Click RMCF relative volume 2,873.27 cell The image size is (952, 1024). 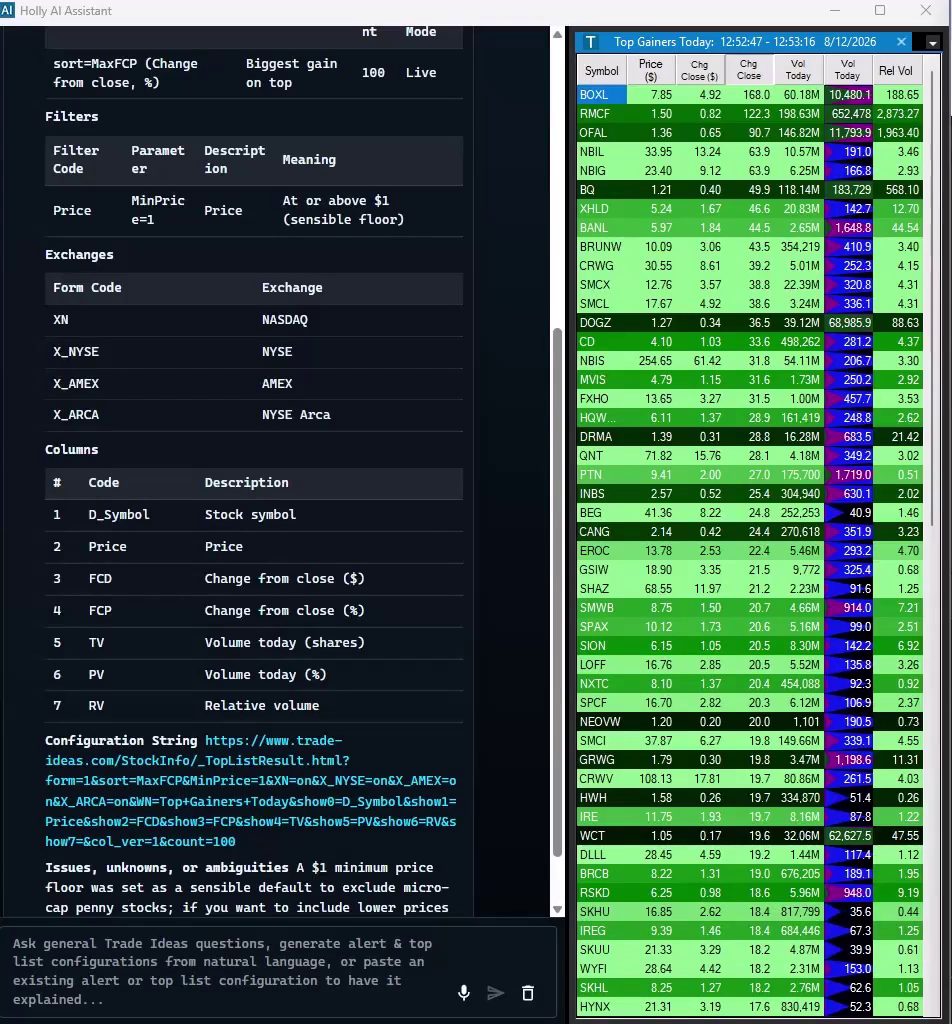pyautogui.click(x=897, y=114)
